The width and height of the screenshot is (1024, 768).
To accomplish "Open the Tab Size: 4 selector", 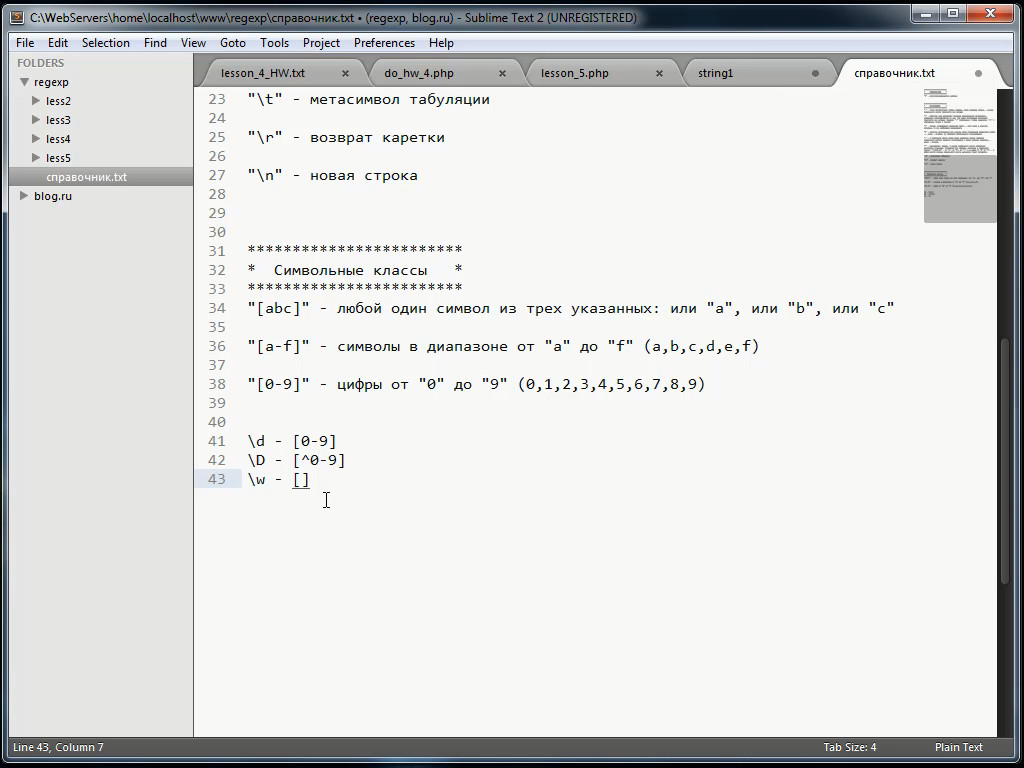I will (x=850, y=747).
